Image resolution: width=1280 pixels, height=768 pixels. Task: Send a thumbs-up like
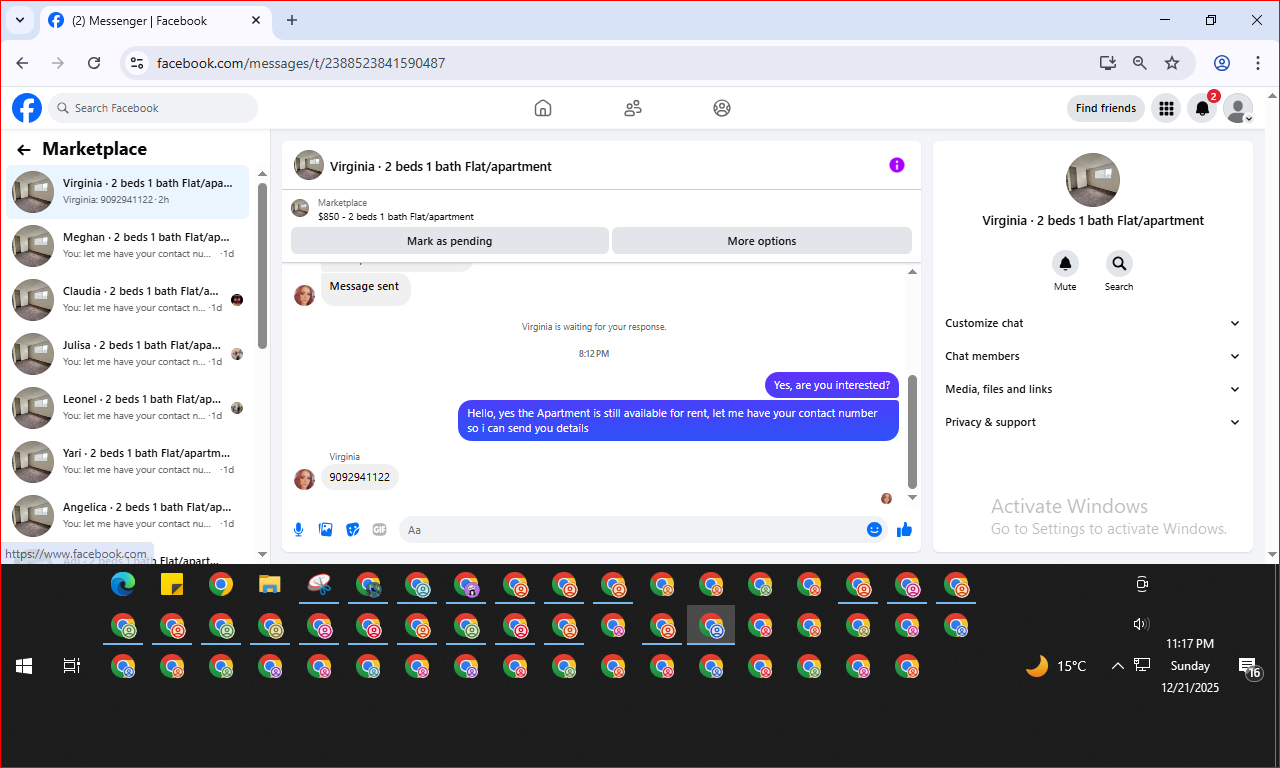coord(905,530)
